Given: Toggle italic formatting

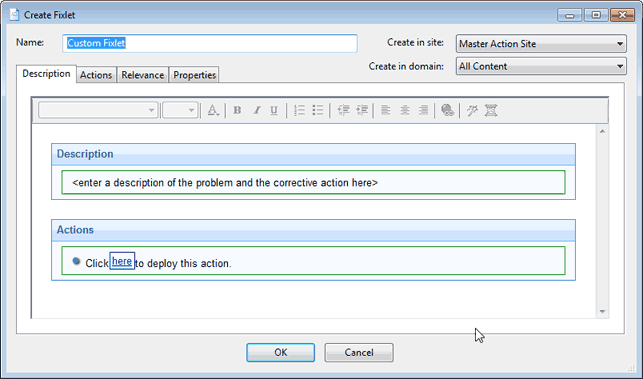Looking at the screenshot, I should tap(257, 110).
